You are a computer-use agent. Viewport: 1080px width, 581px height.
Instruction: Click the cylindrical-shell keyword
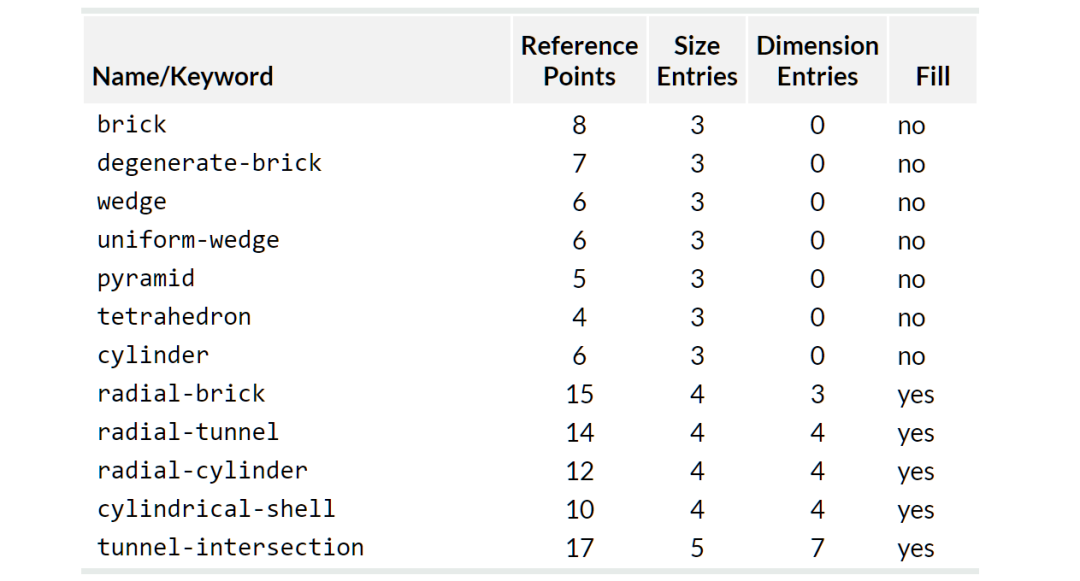tap(216, 509)
